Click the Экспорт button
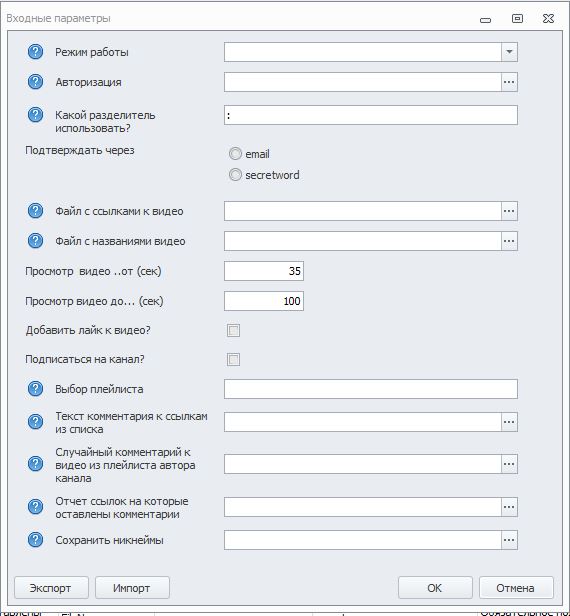 pyautogui.click(x=51, y=588)
